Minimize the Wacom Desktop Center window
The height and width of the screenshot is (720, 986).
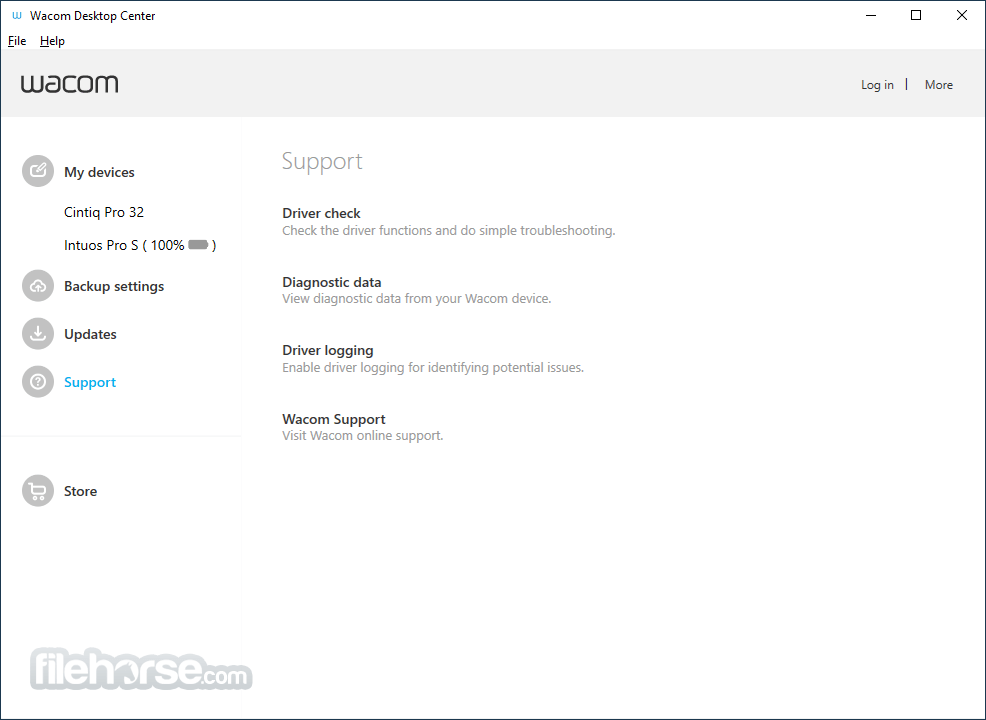click(871, 15)
